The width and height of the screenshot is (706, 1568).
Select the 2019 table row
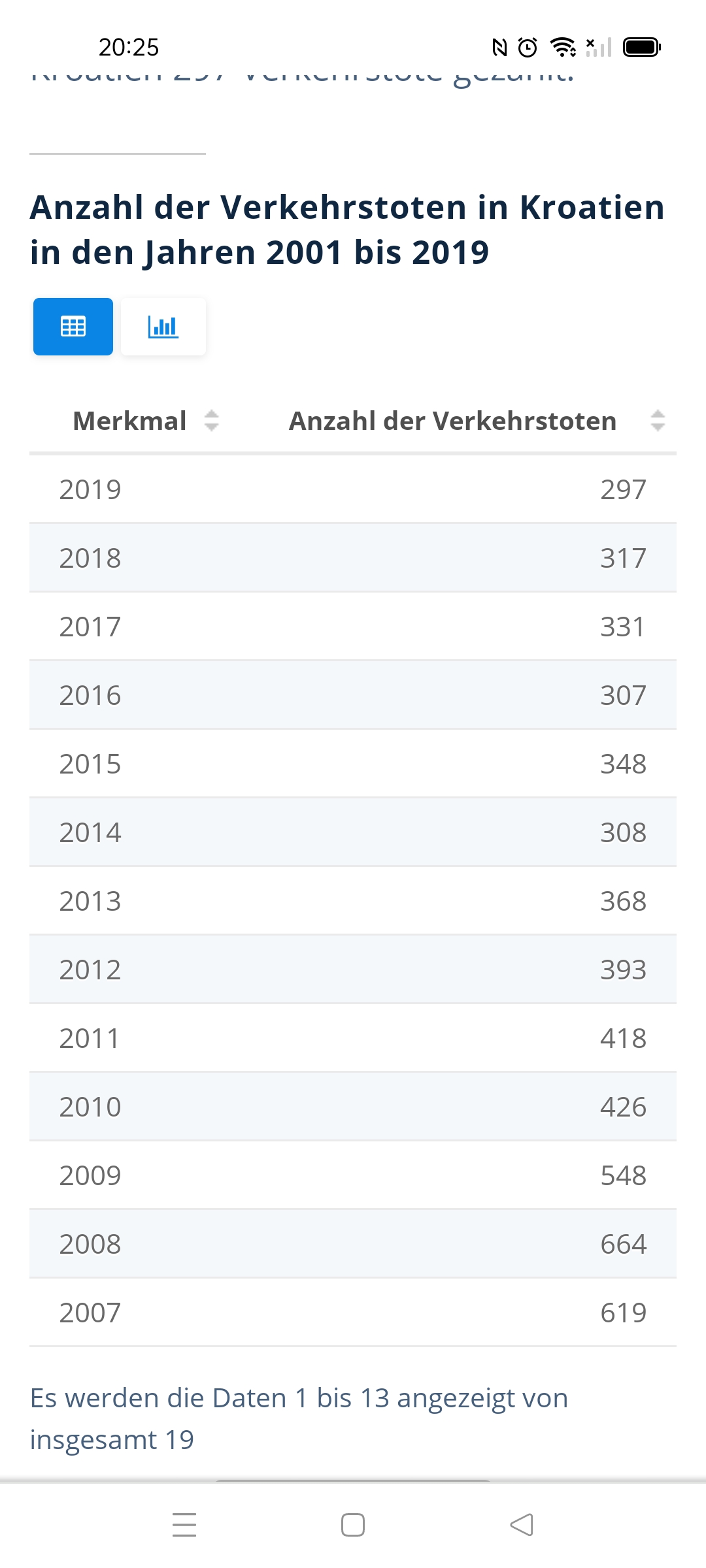click(353, 489)
